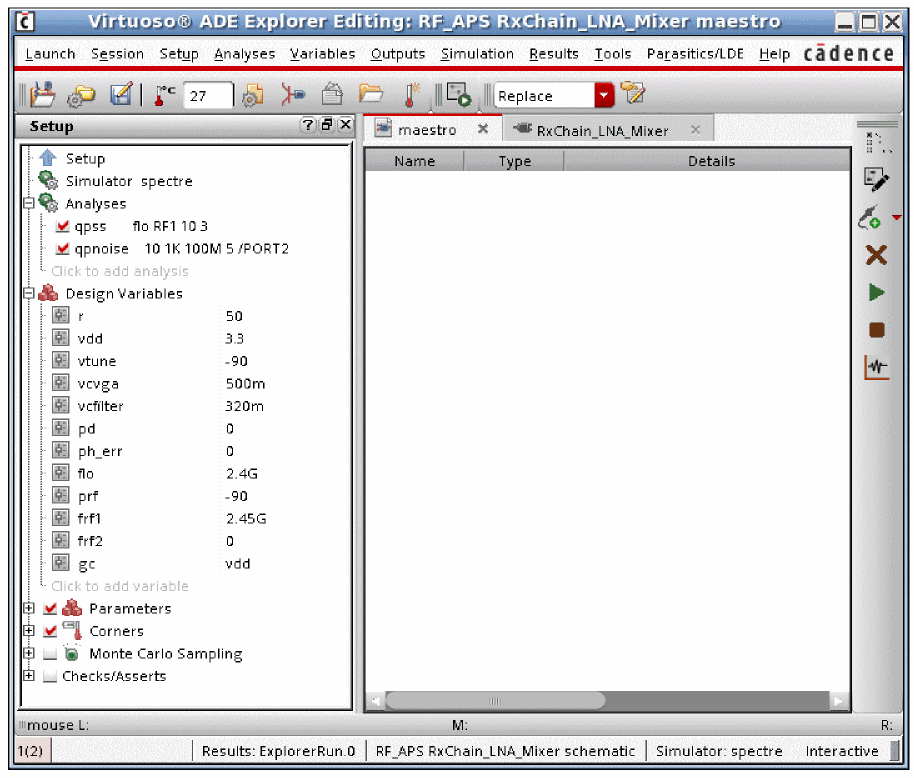Click the temperature input field showing 27
914x778 pixels.
(x=208, y=96)
